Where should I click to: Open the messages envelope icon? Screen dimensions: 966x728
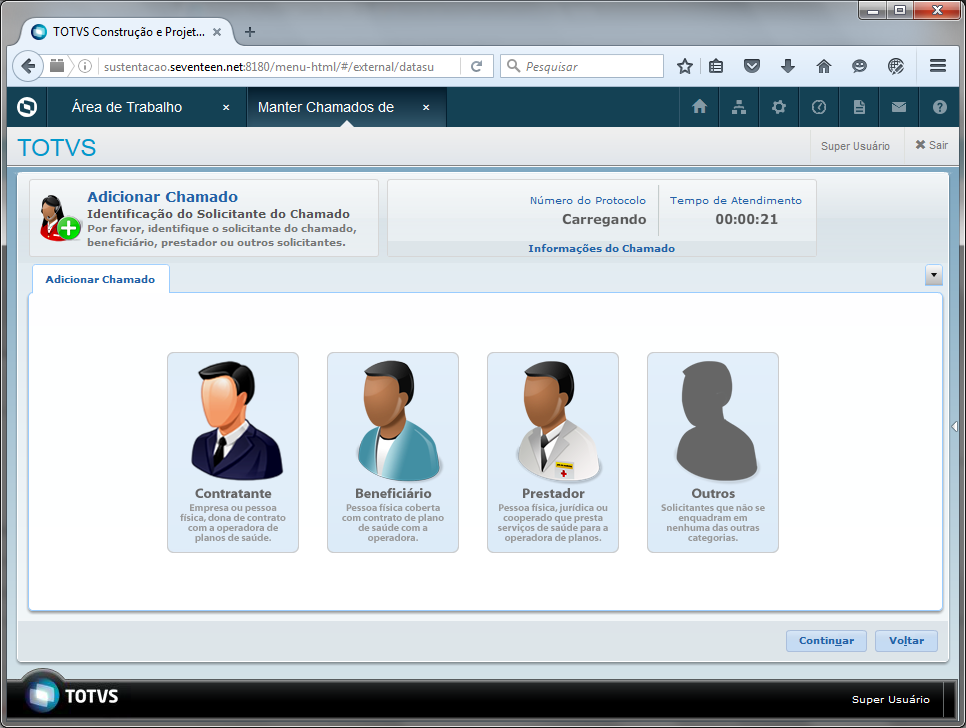[899, 107]
